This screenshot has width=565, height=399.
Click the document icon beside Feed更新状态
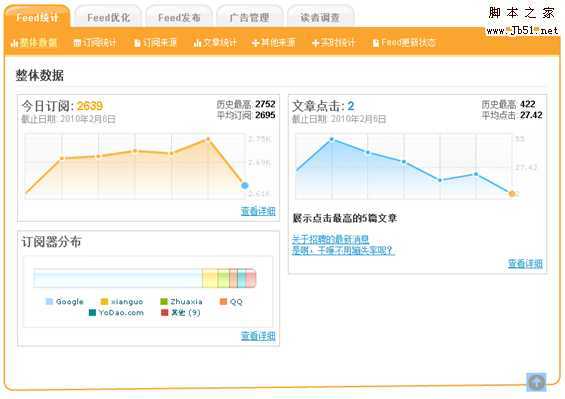coord(375,43)
